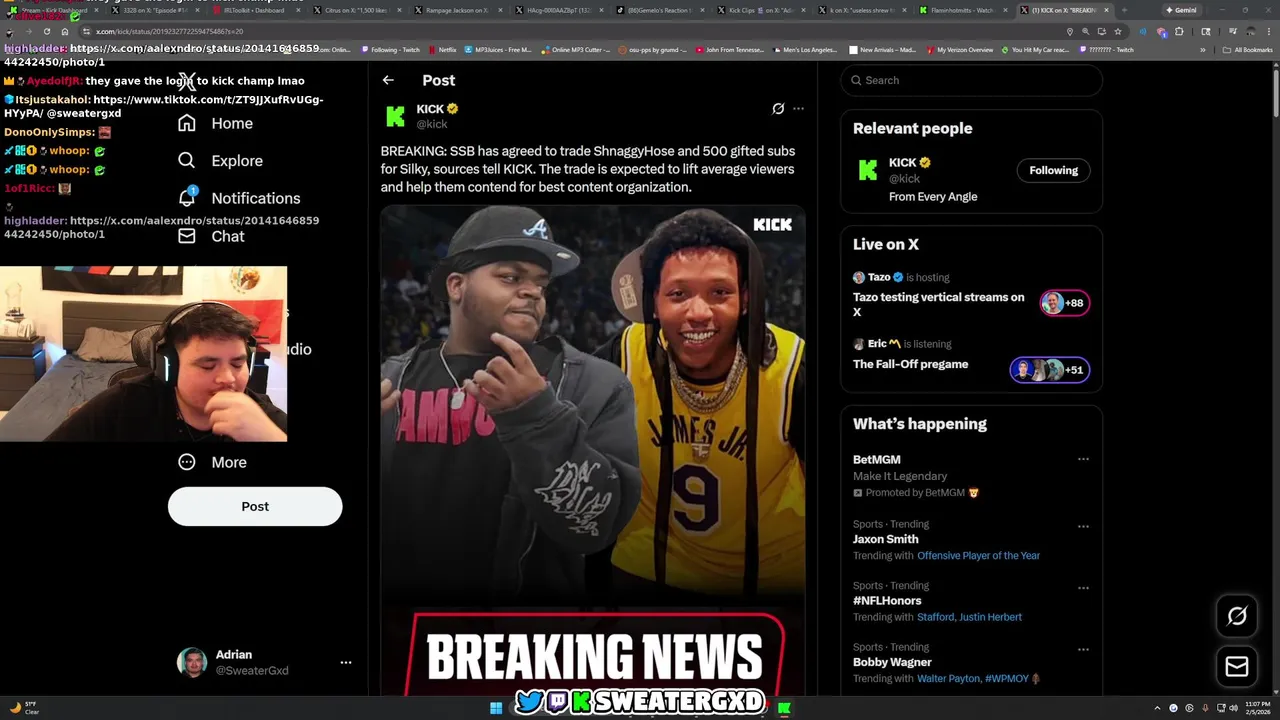Switch to Flaminhotmitts browser tab
This screenshot has height=720, width=1280.
(x=962, y=10)
